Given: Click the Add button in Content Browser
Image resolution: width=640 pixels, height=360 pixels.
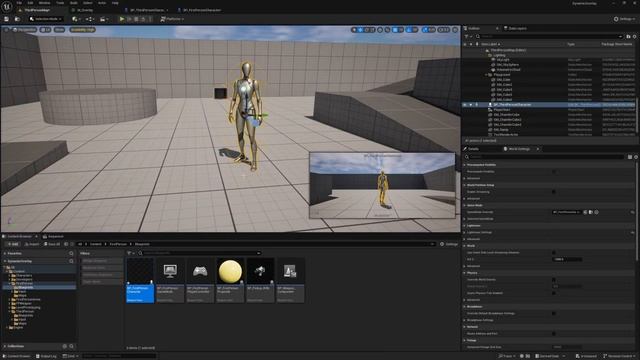Looking at the screenshot, I should 12,244.
